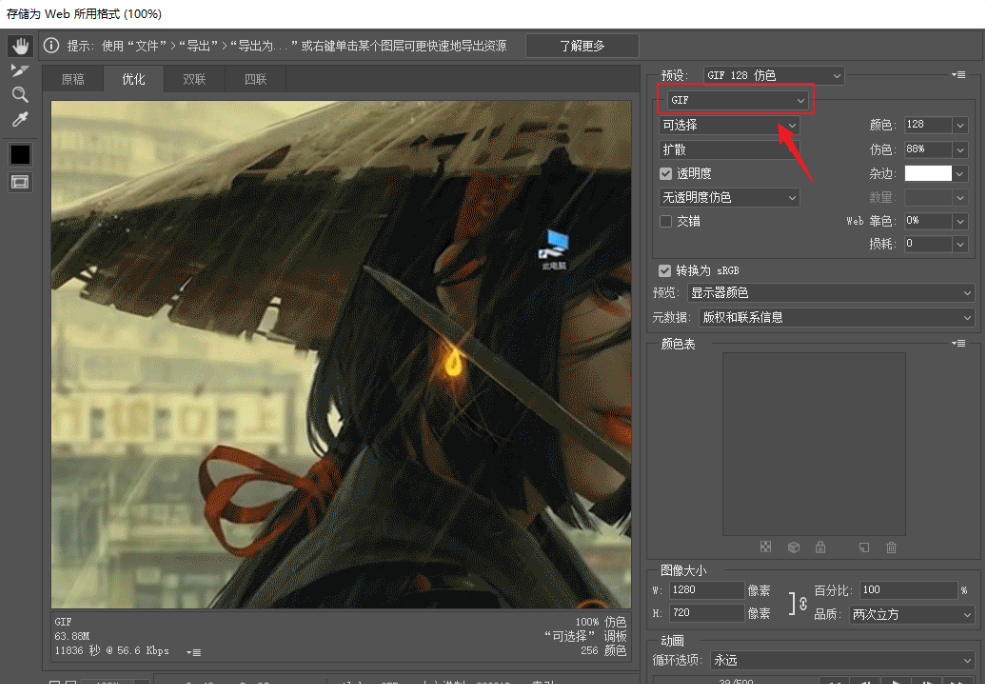Viewport: 985px width, 684px height.
Task: Click the add new color icon
Action: [864, 547]
